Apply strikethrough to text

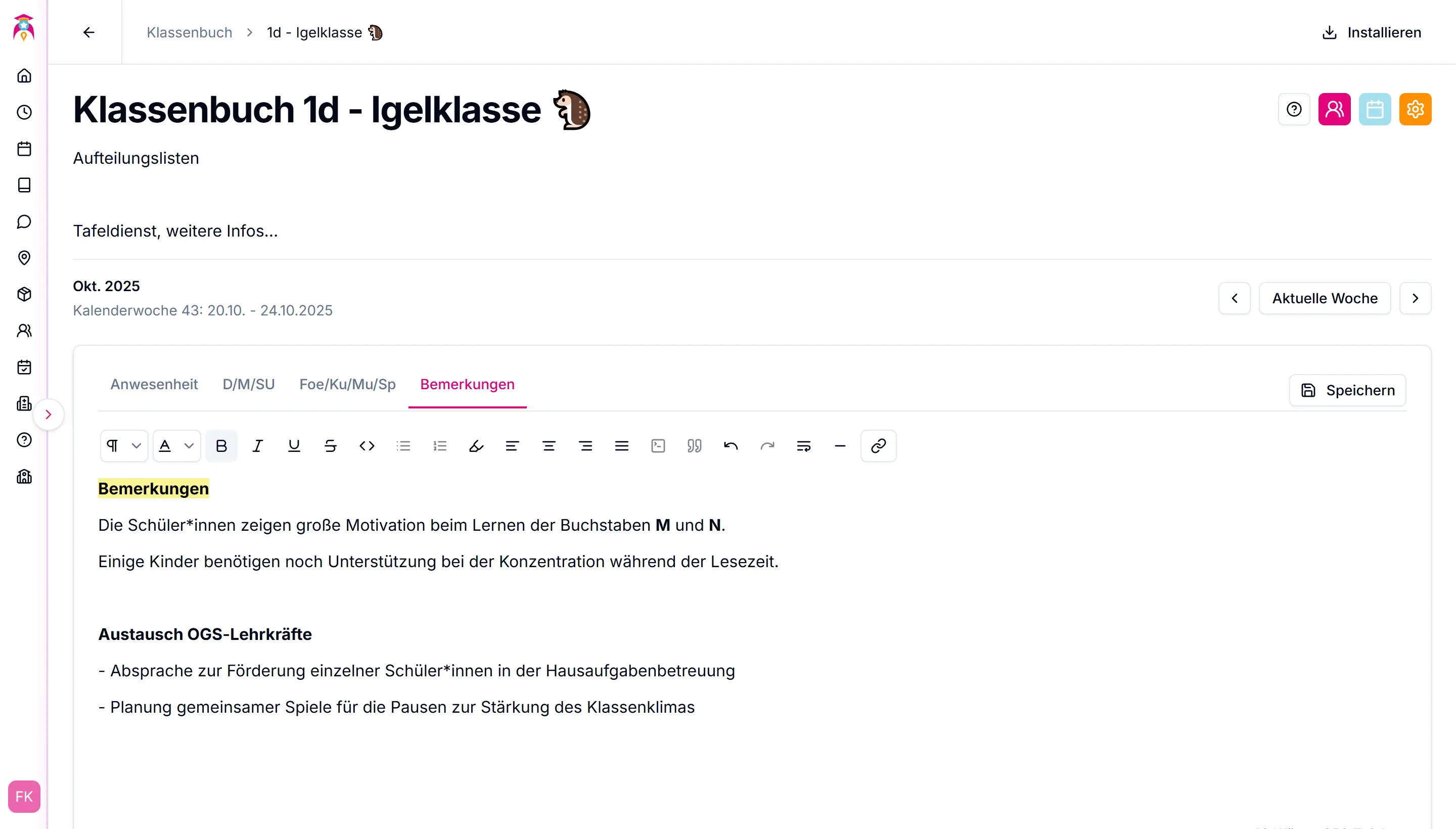(330, 446)
